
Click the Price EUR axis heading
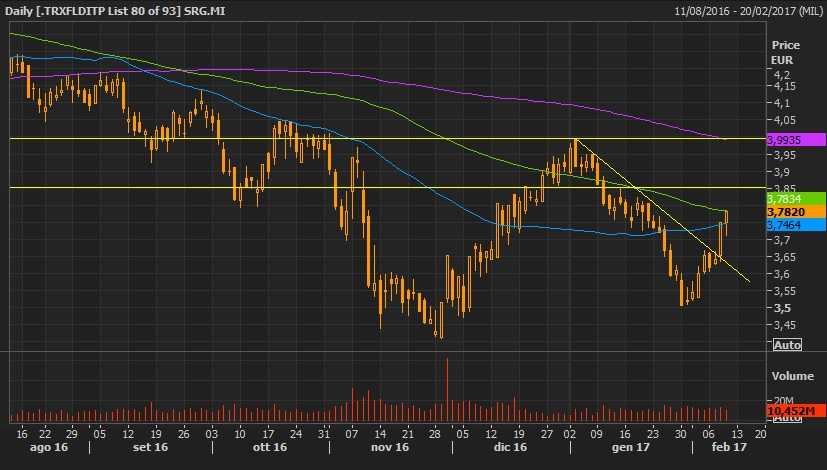(x=783, y=53)
